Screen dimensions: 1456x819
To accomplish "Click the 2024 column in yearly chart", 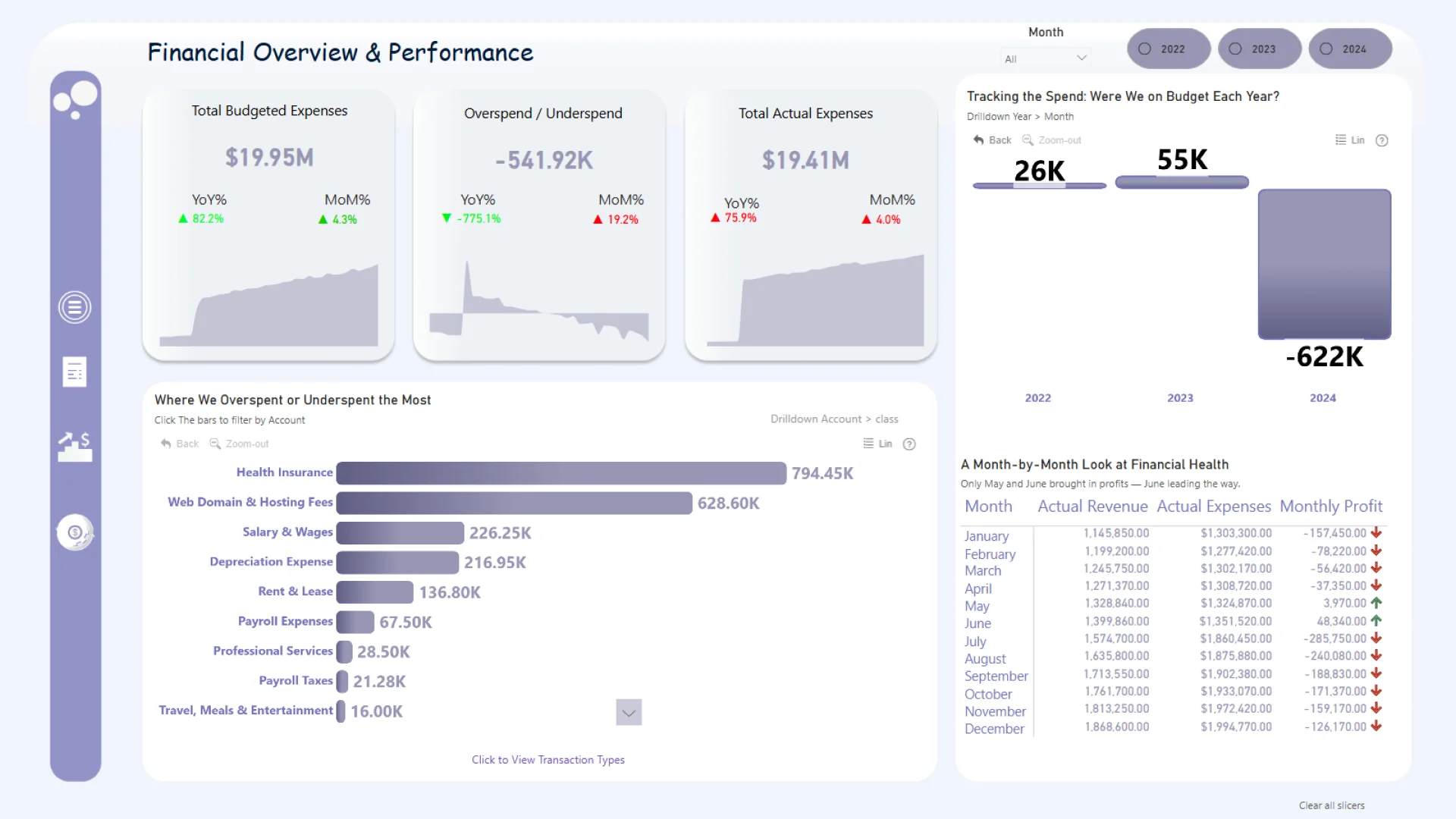I will (x=1324, y=264).
